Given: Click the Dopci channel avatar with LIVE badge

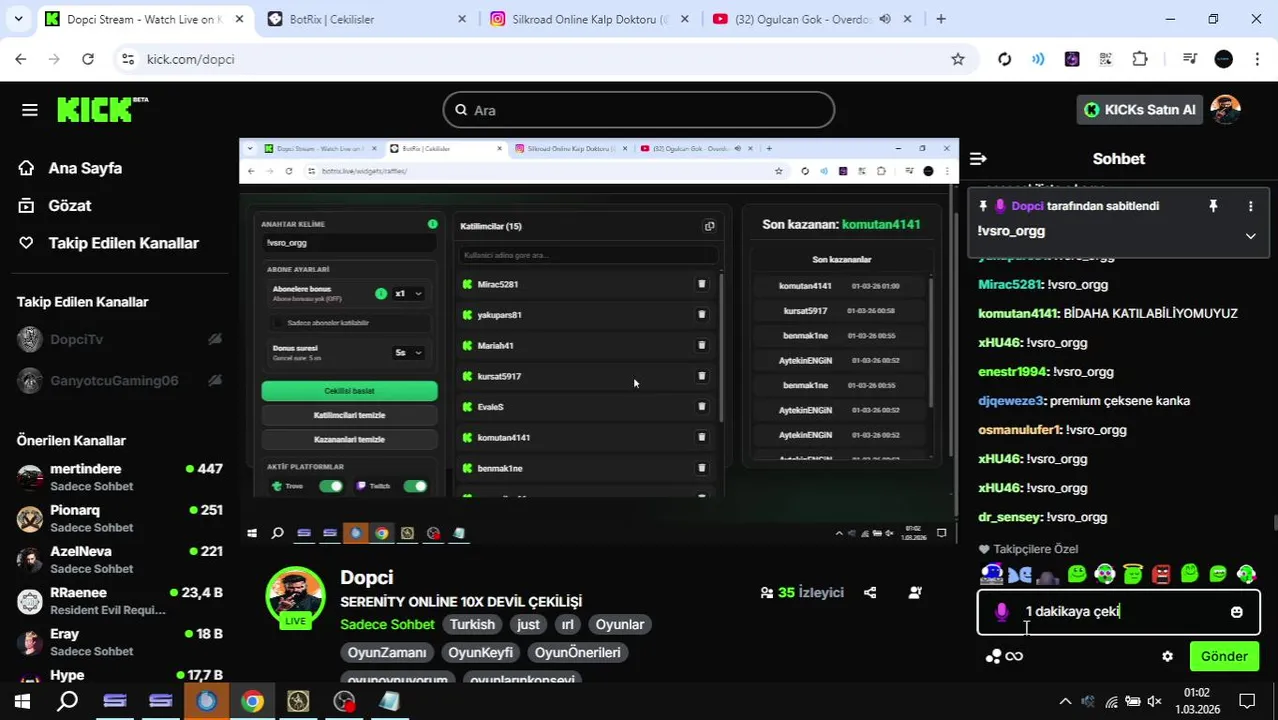Looking at the screenshot, I should pos(295,597).
